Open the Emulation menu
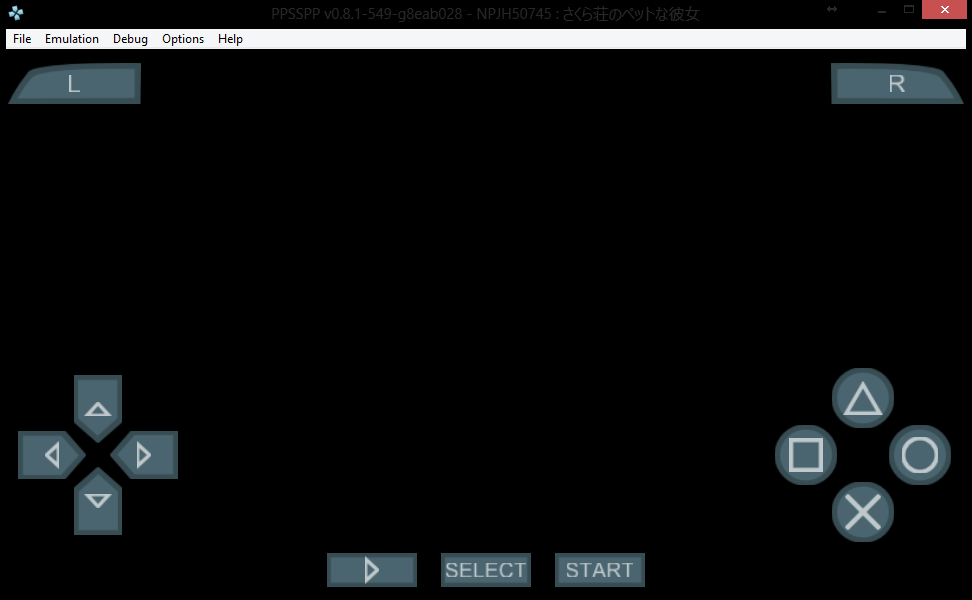The width and height of the screenshot is (972, 600). (x=72, y=39)
